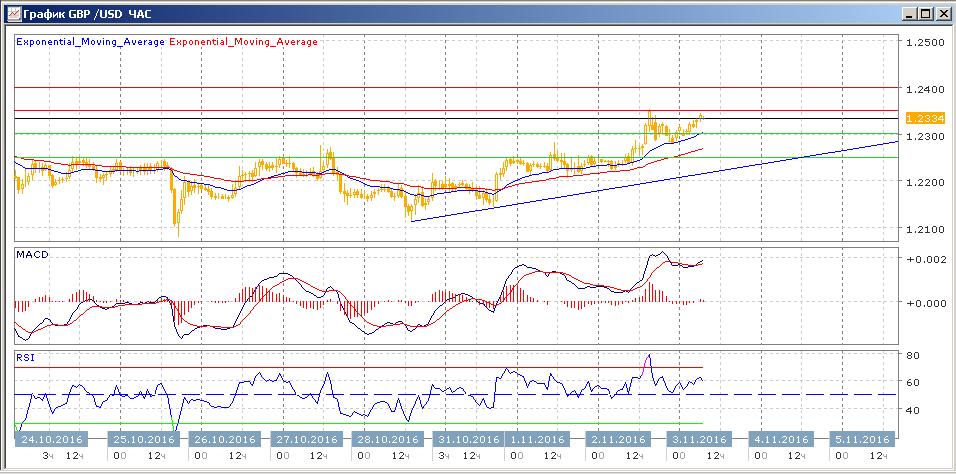
Task: Click the 25.10.2016 date marker
Action: pos(144,439)
